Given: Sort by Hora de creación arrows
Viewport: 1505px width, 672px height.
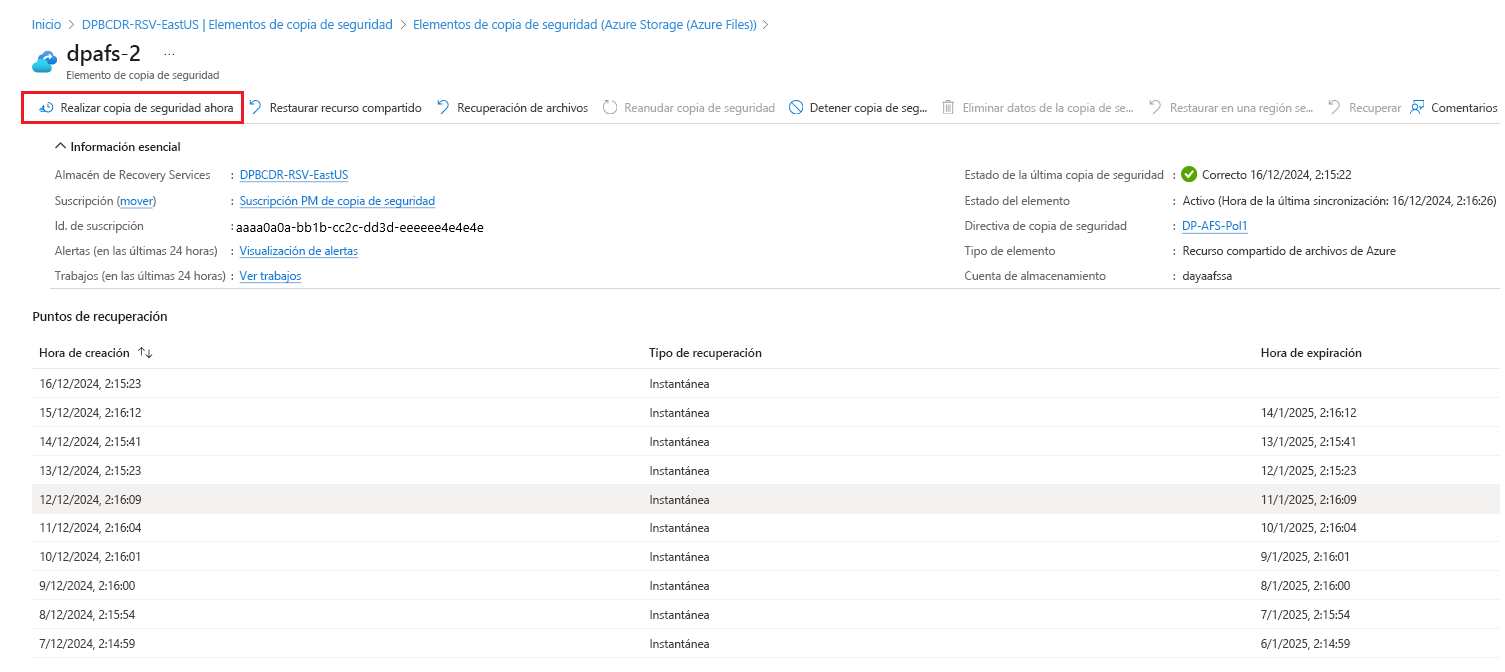Looking at the screenshot, I should (x=145, y=353).
